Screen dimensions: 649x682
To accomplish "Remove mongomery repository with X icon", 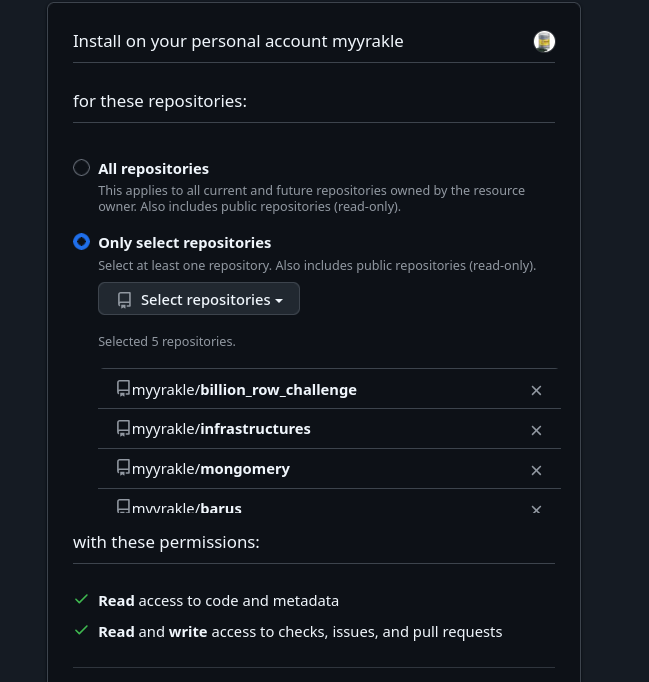I will pos(536,470).
